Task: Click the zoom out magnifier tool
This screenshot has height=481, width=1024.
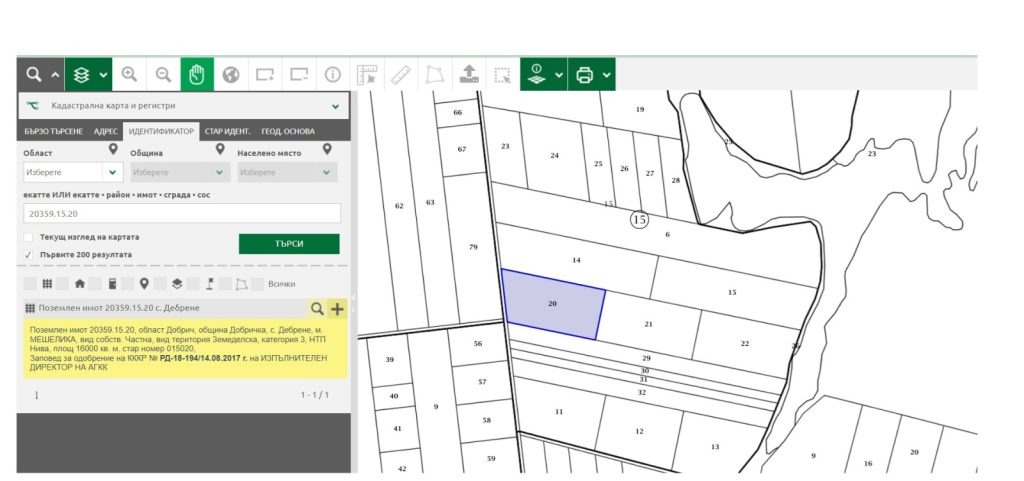Action: (x=163, y=74)
